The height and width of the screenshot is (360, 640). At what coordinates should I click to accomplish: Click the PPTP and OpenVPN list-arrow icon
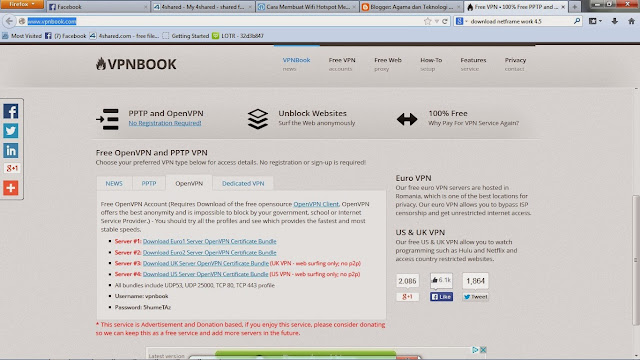pyautogui.click(x=107, y=119)
